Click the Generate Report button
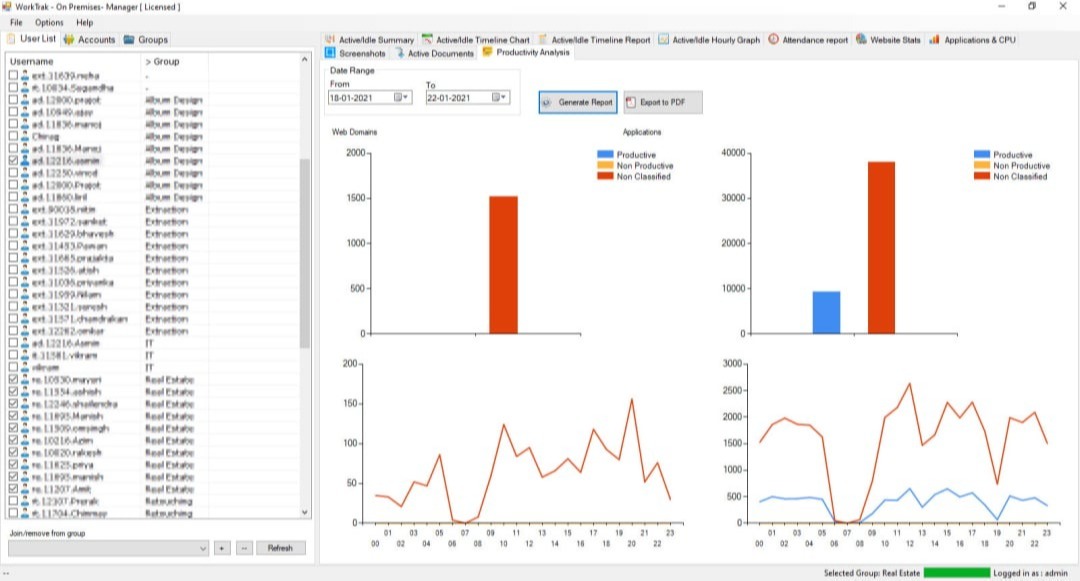The width and height of the screenshot is (1080, 581). [578, 102]
